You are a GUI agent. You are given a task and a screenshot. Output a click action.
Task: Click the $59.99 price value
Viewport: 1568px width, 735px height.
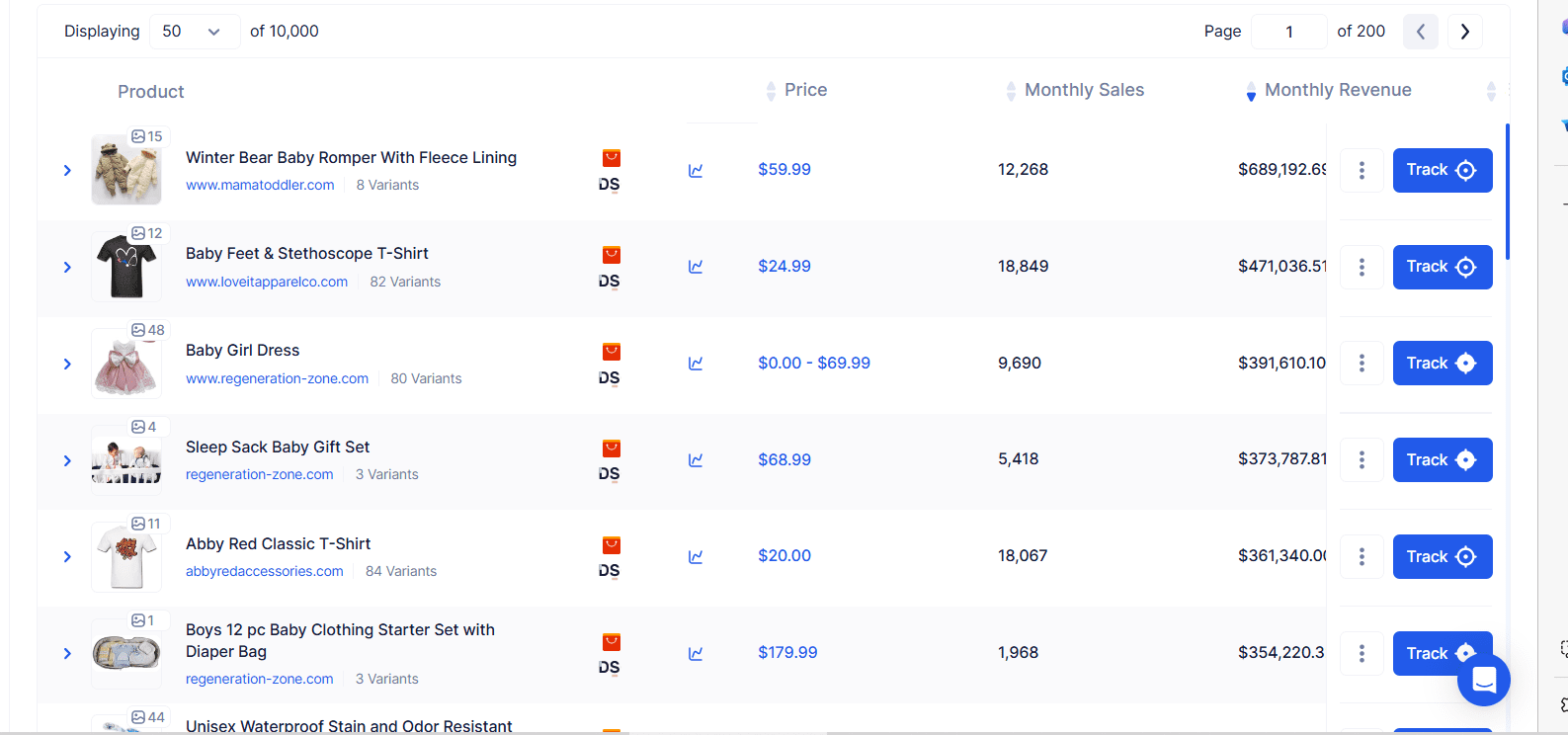point(784,169)
